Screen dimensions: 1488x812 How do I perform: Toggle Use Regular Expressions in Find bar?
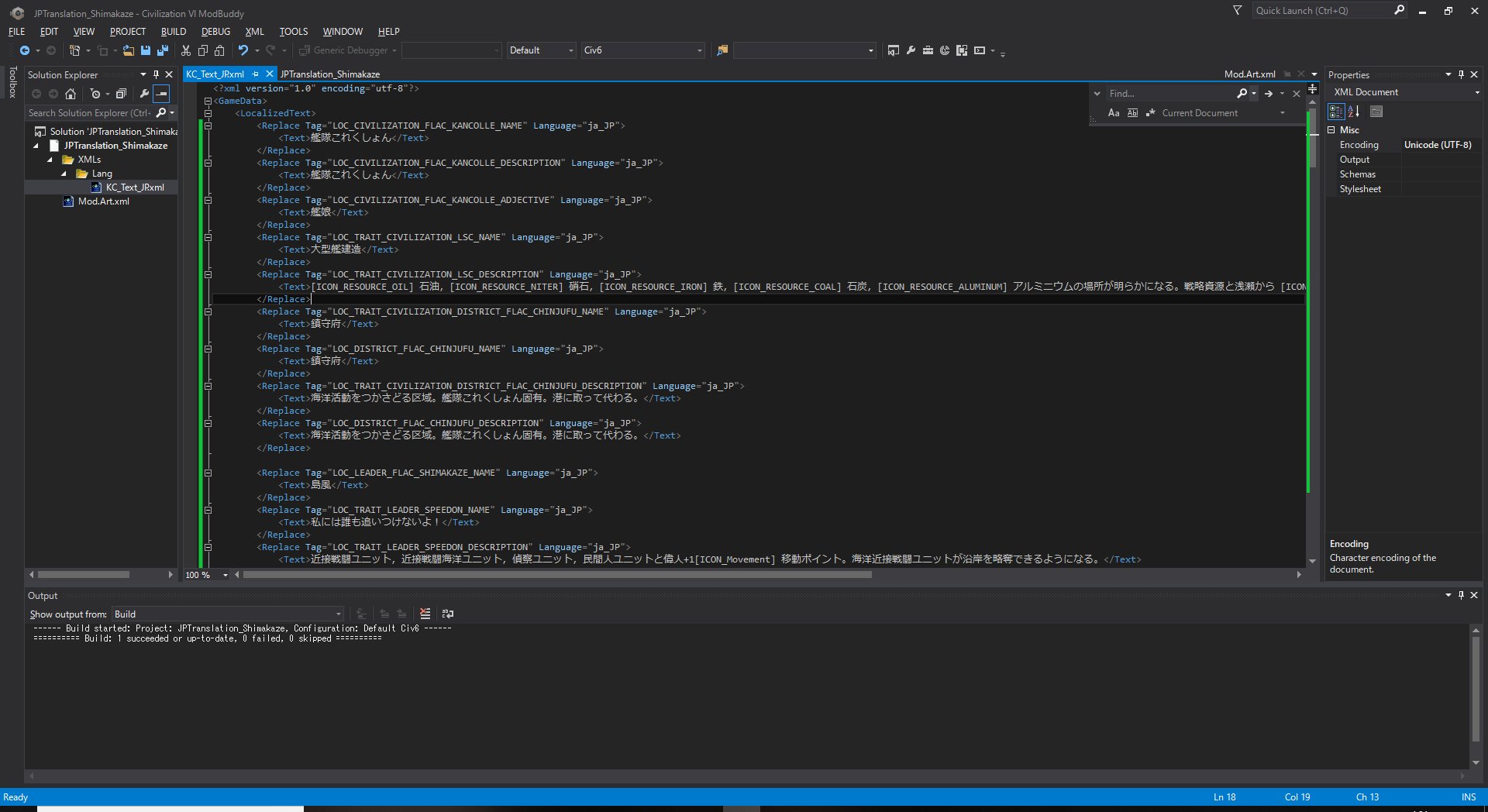pyautogui.click(x=1151, y=113)
